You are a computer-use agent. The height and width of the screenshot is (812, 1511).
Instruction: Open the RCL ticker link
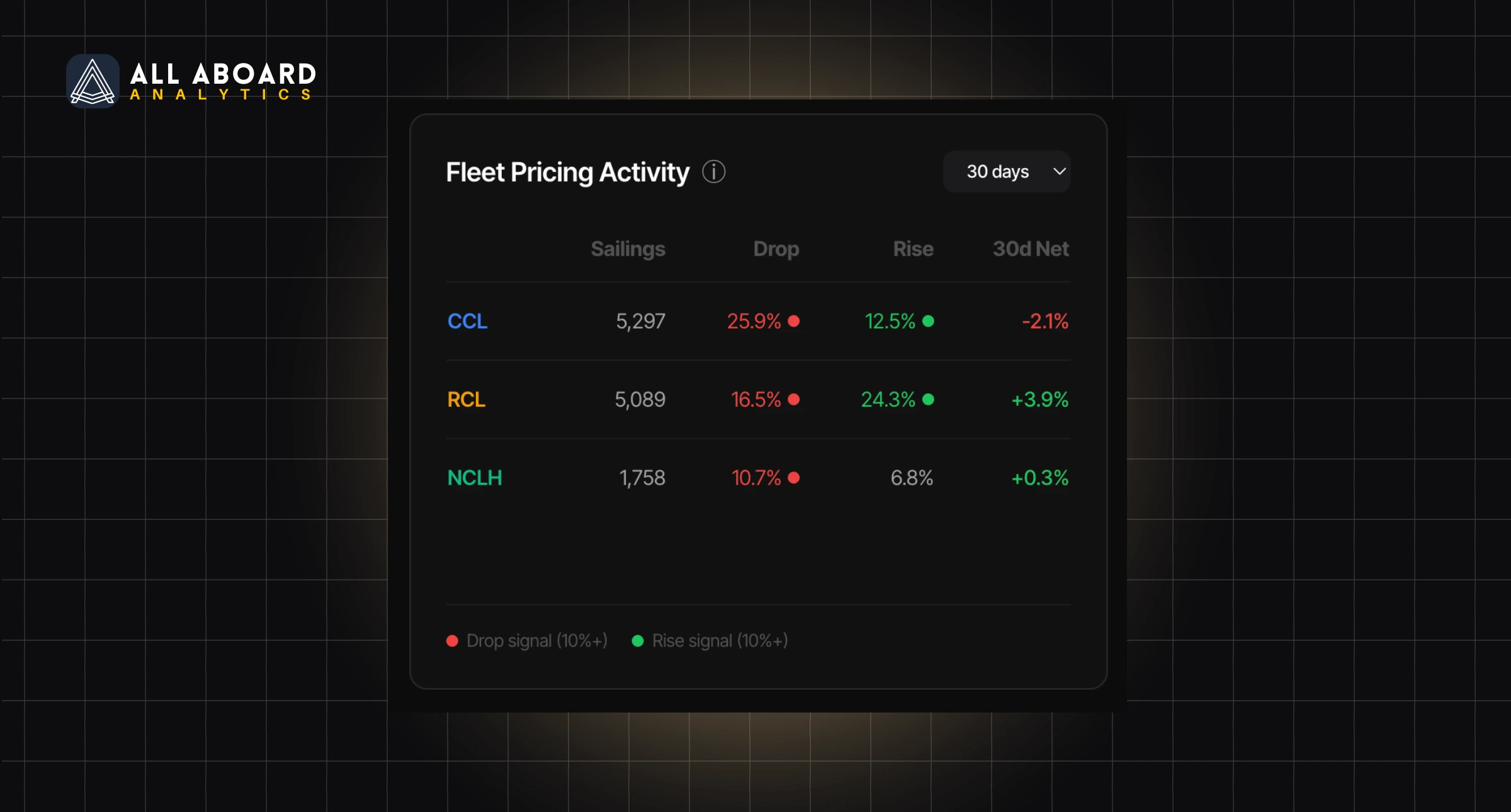pos(466,400)
